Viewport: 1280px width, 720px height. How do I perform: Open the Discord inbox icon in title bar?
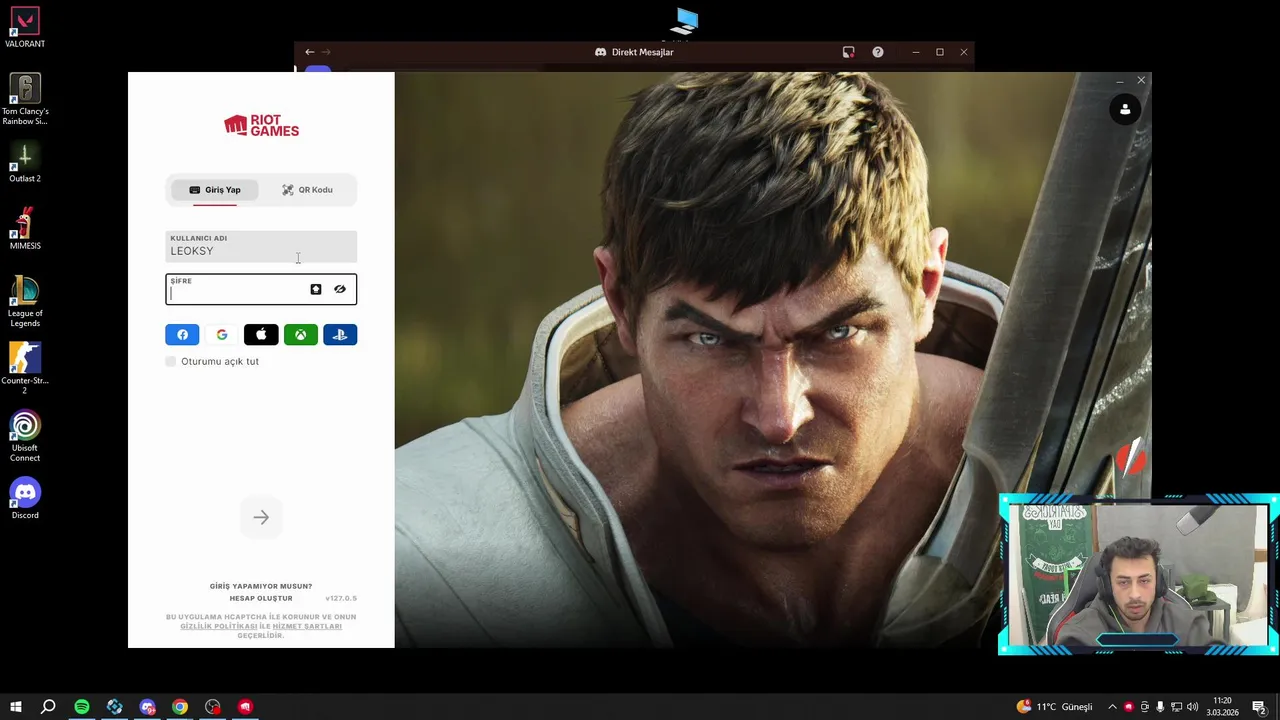(849, 52)
